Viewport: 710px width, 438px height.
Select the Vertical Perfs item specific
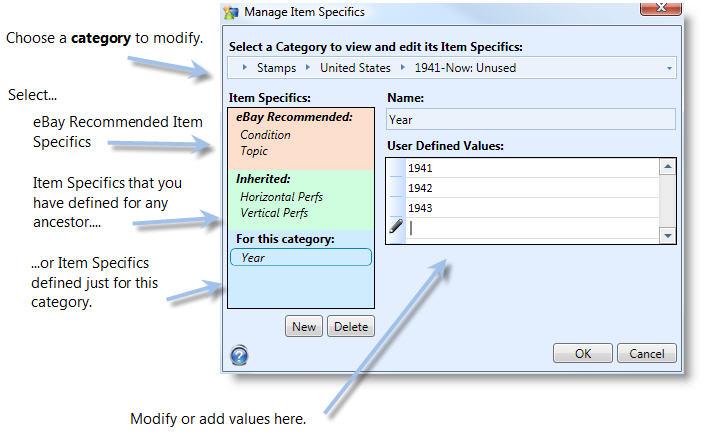tap(274, 213)
